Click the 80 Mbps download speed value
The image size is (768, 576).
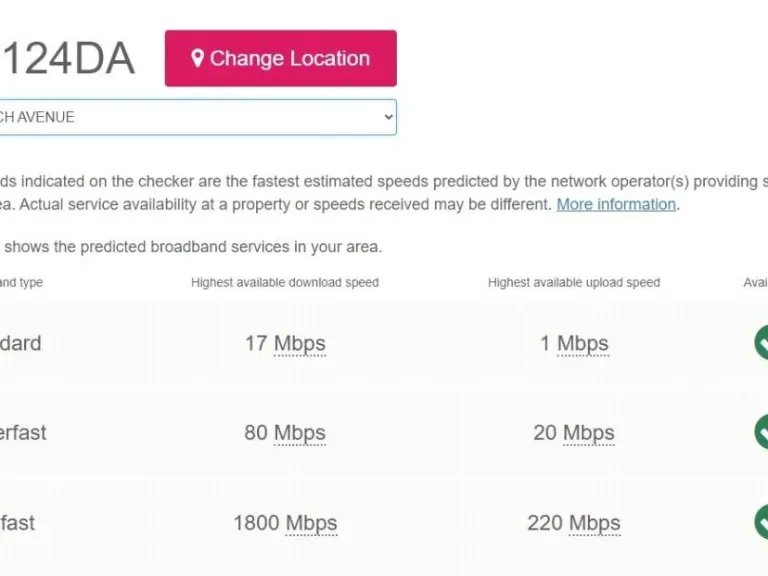tap(285, 433)
